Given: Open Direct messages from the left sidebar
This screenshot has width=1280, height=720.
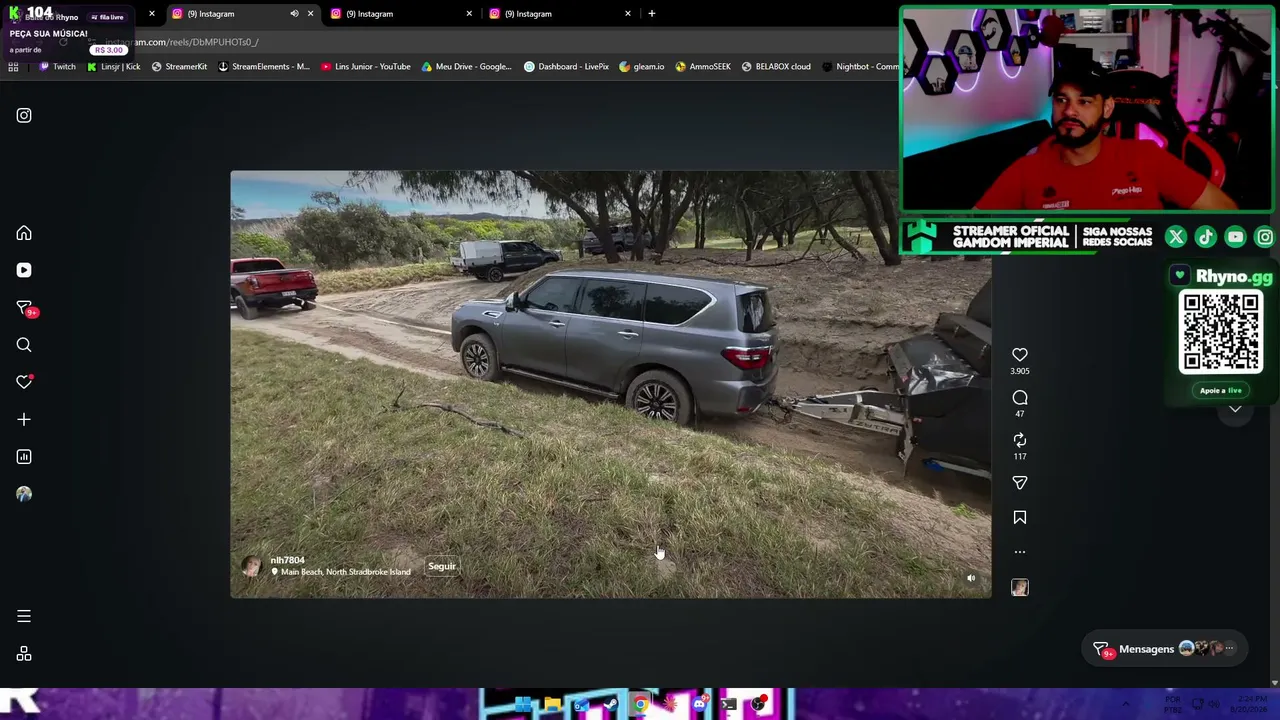Looking at the screenshot, I should (24, 308).
